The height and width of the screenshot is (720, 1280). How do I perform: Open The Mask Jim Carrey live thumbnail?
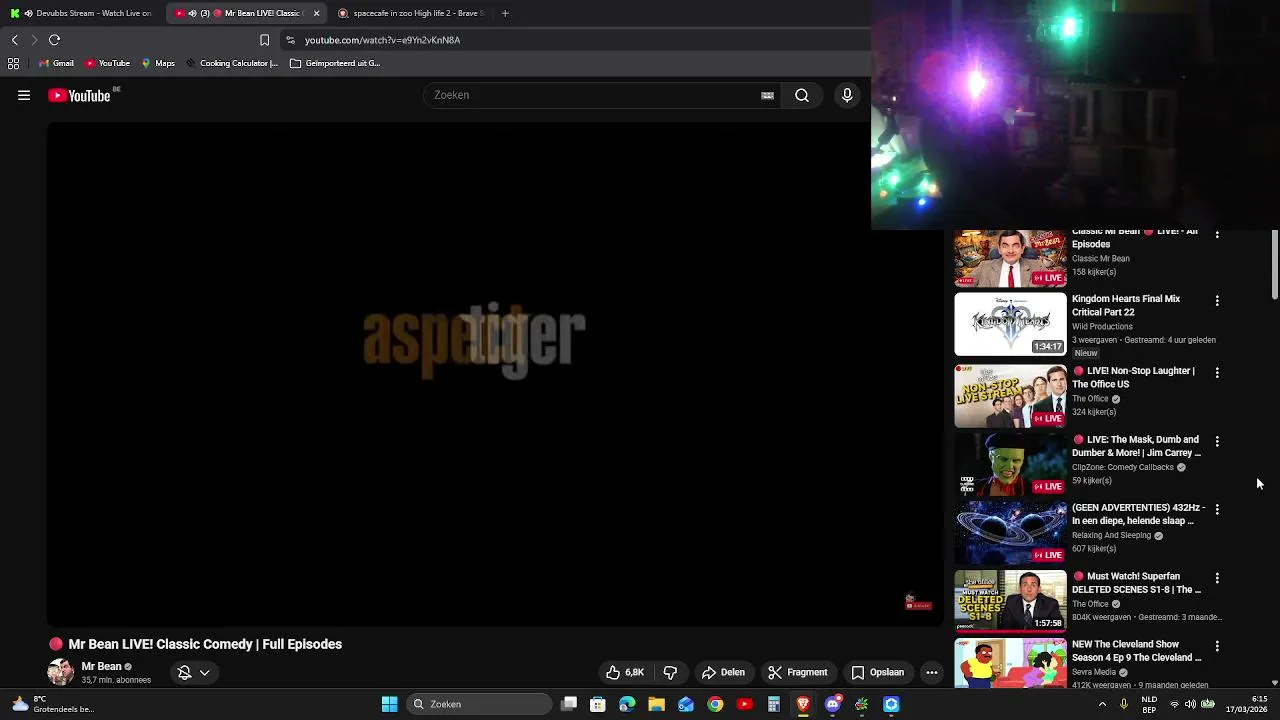pos(1010,465)
